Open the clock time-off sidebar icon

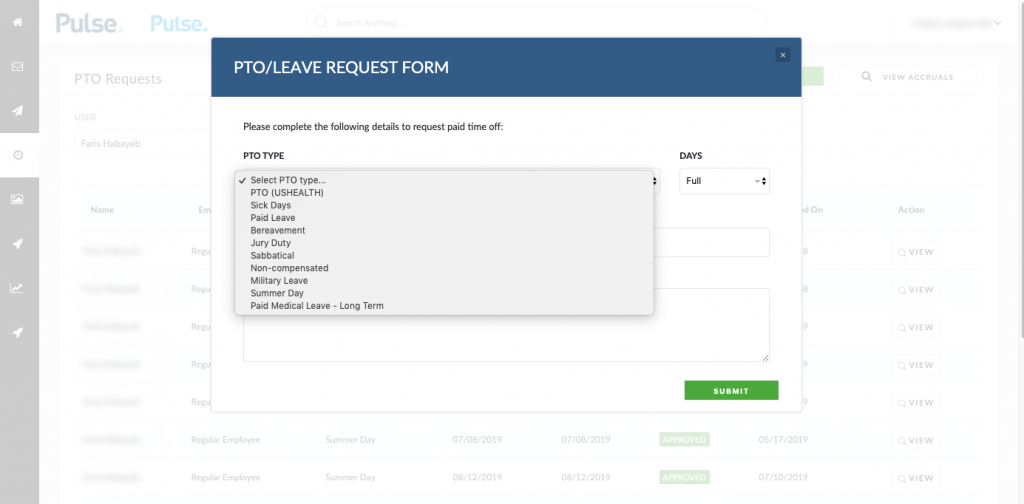point(18,155)
